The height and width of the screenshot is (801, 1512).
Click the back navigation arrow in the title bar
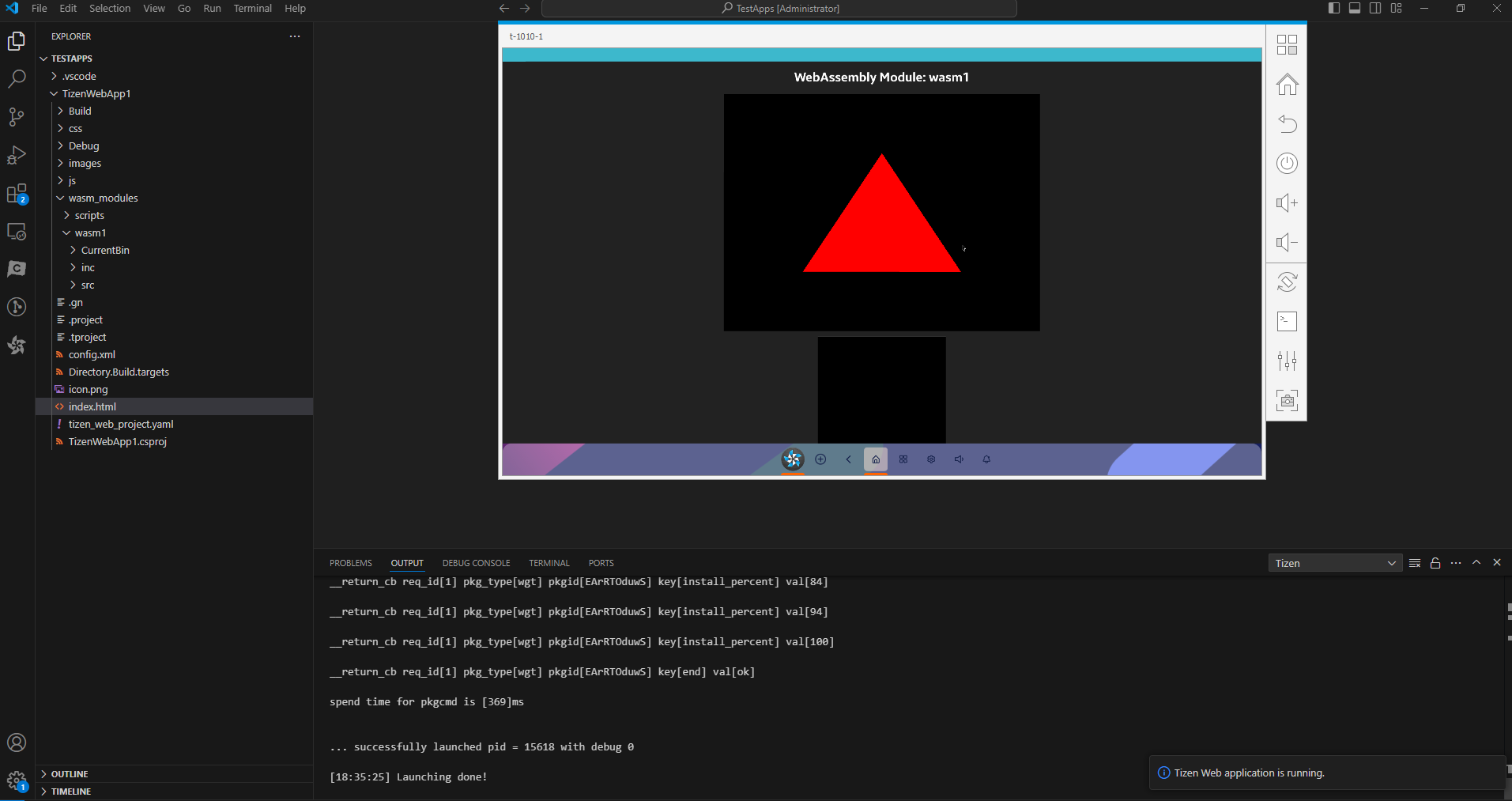click(x=503, y=8)
